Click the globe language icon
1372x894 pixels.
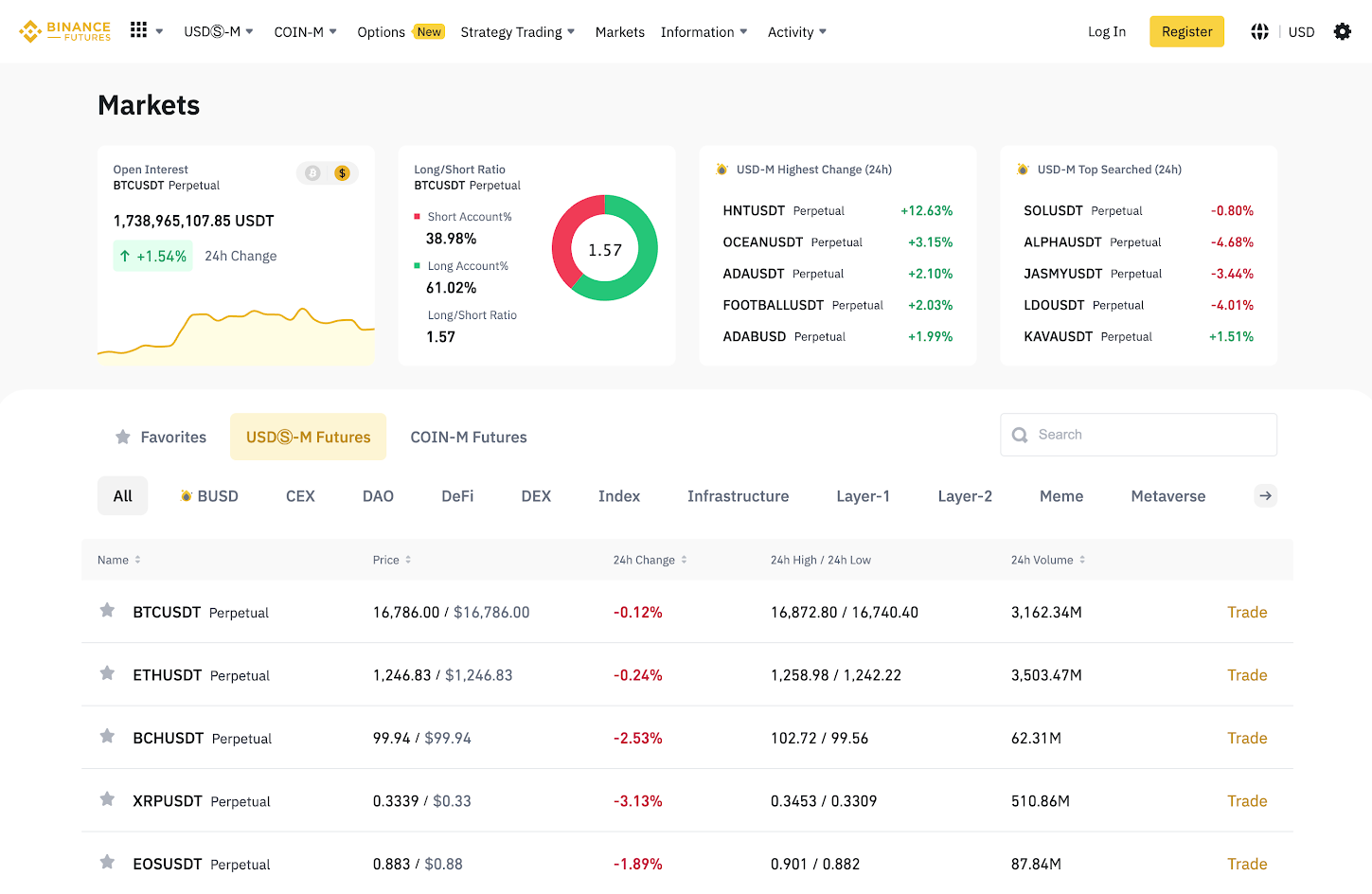point(1259,32)
